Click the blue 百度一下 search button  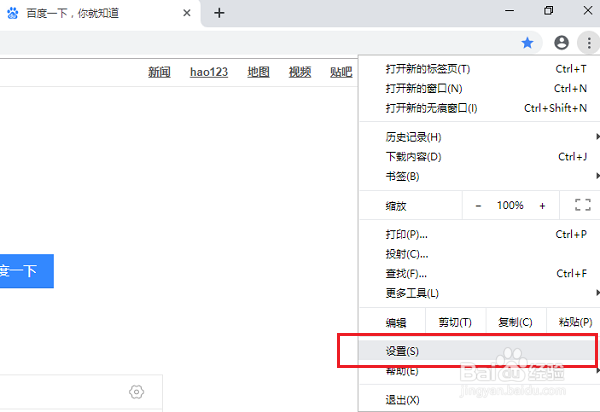(26, 271)
